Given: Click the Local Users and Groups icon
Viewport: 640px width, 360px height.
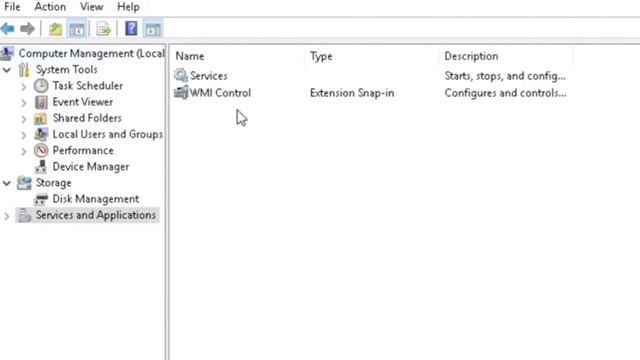Looking at the screenshot, I should tap(41, 134).
